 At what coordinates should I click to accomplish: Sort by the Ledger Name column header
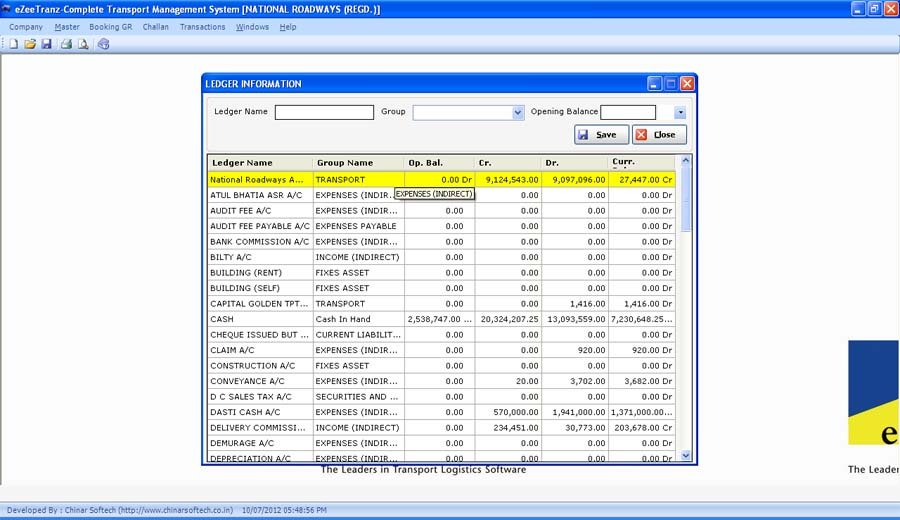(260, 163)
